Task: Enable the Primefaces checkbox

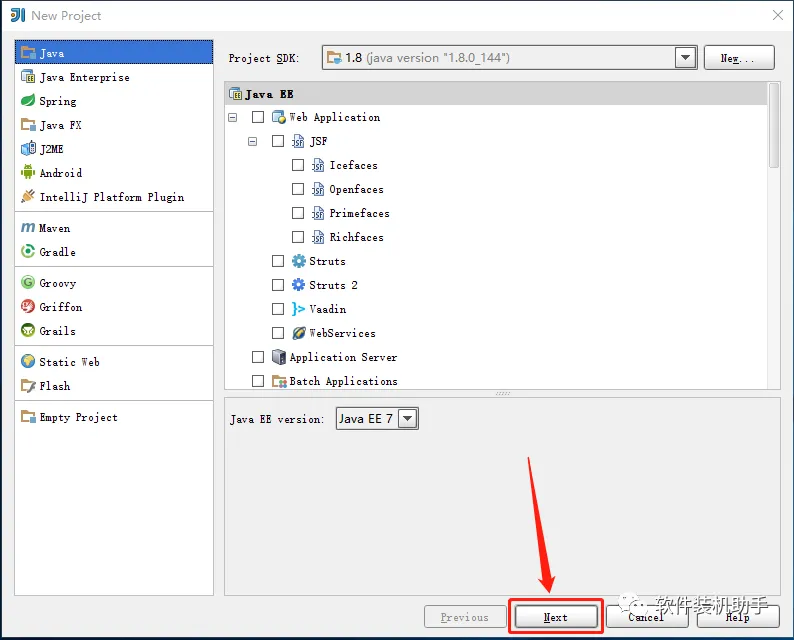Action: [298, 213]
